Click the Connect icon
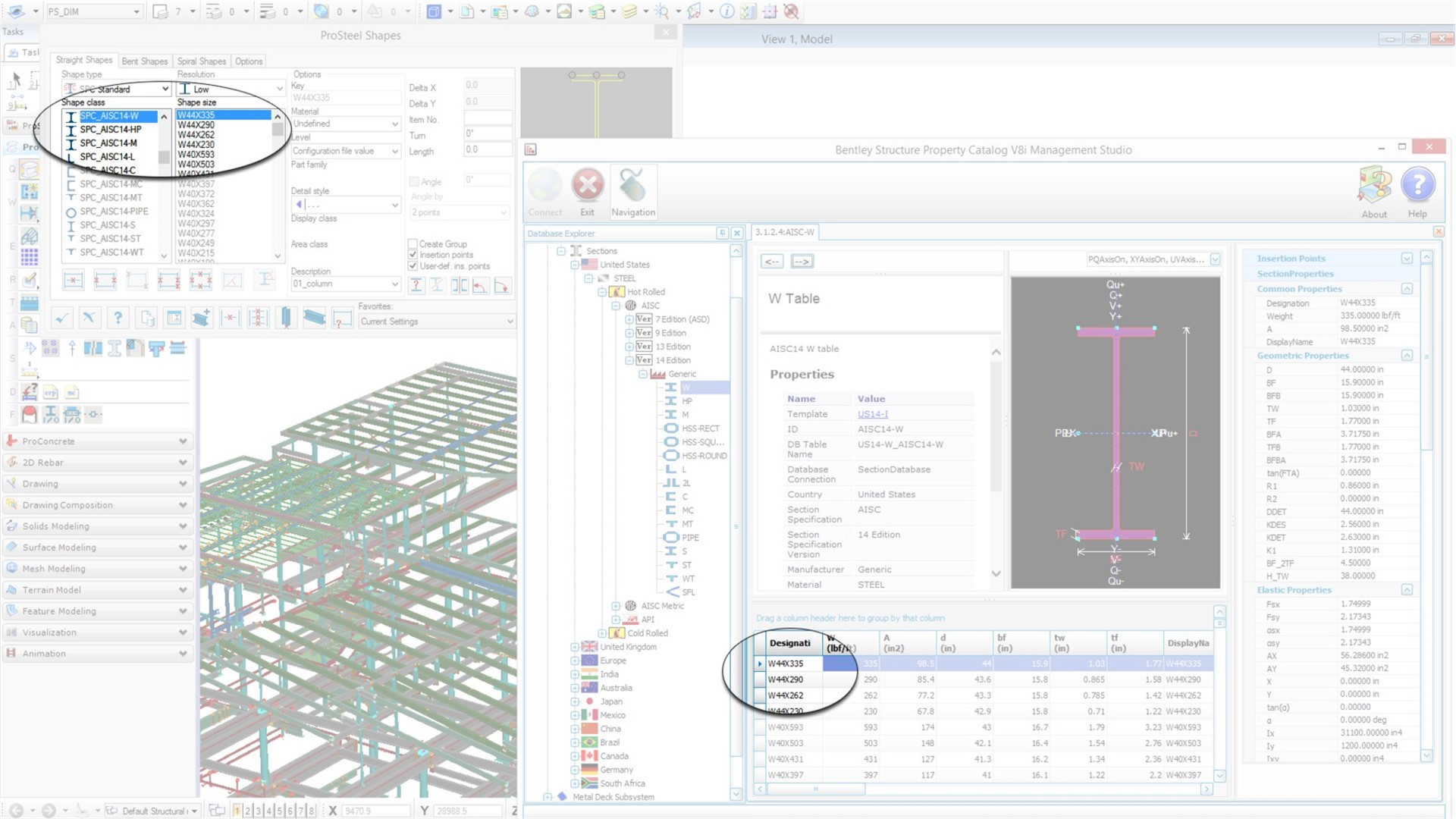Viewport: 1456px width, 819px height. (544, 185)
